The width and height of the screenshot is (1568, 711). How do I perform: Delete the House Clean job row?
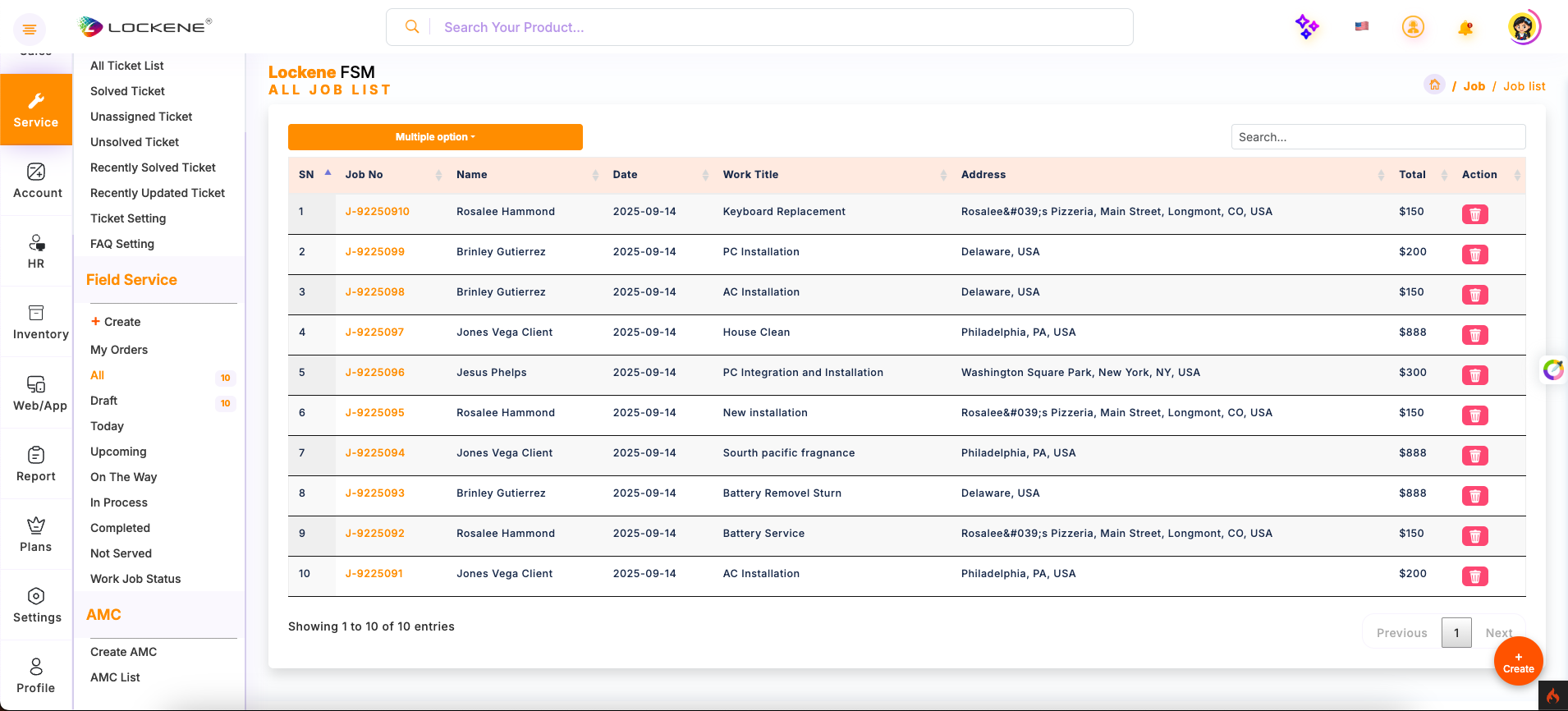pyautogui.click(x=1474, y=335)
